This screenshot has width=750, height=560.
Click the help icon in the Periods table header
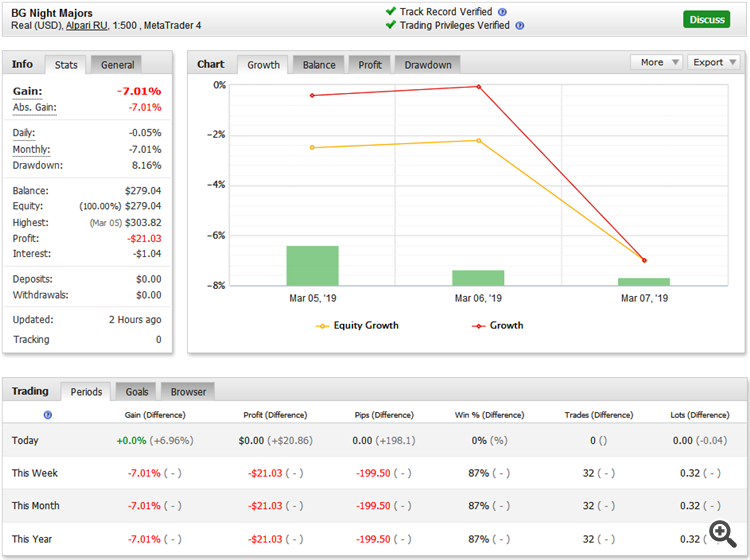[48, 415]
